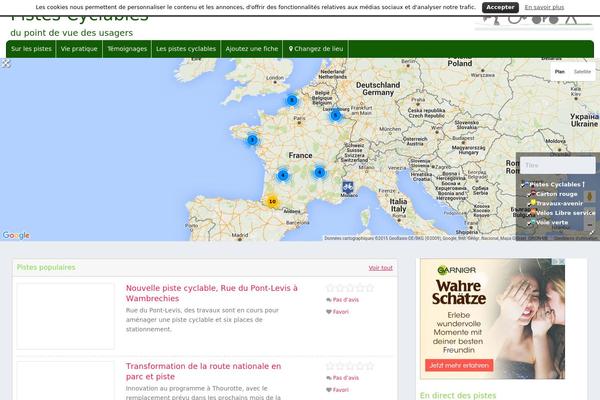
Task: Click the blue square pin near Monaco
Action: (x=347, y=187)
